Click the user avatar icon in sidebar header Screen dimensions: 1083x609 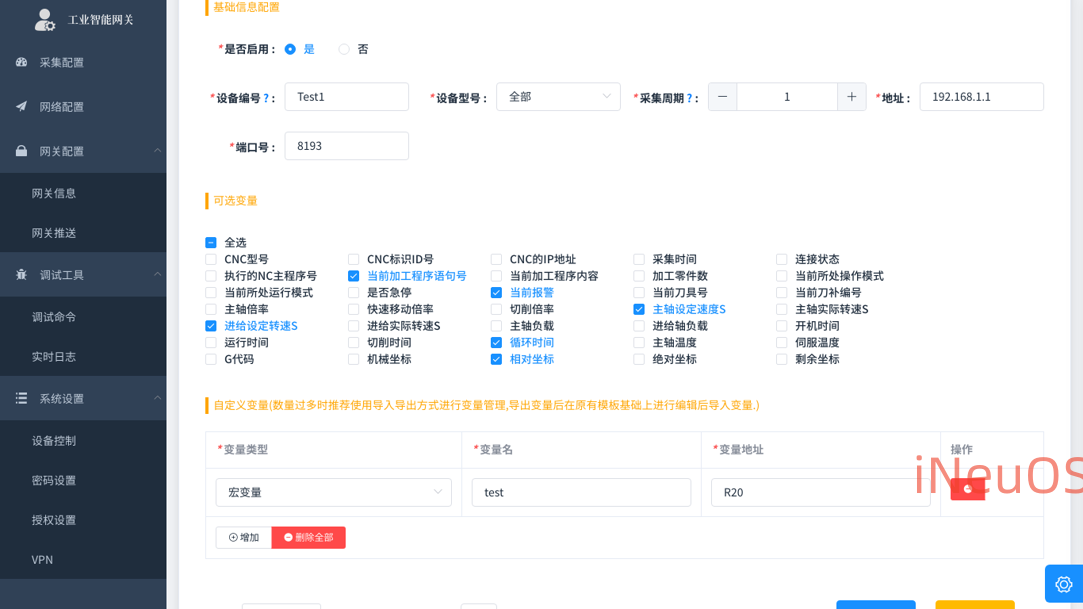(45, 19)
